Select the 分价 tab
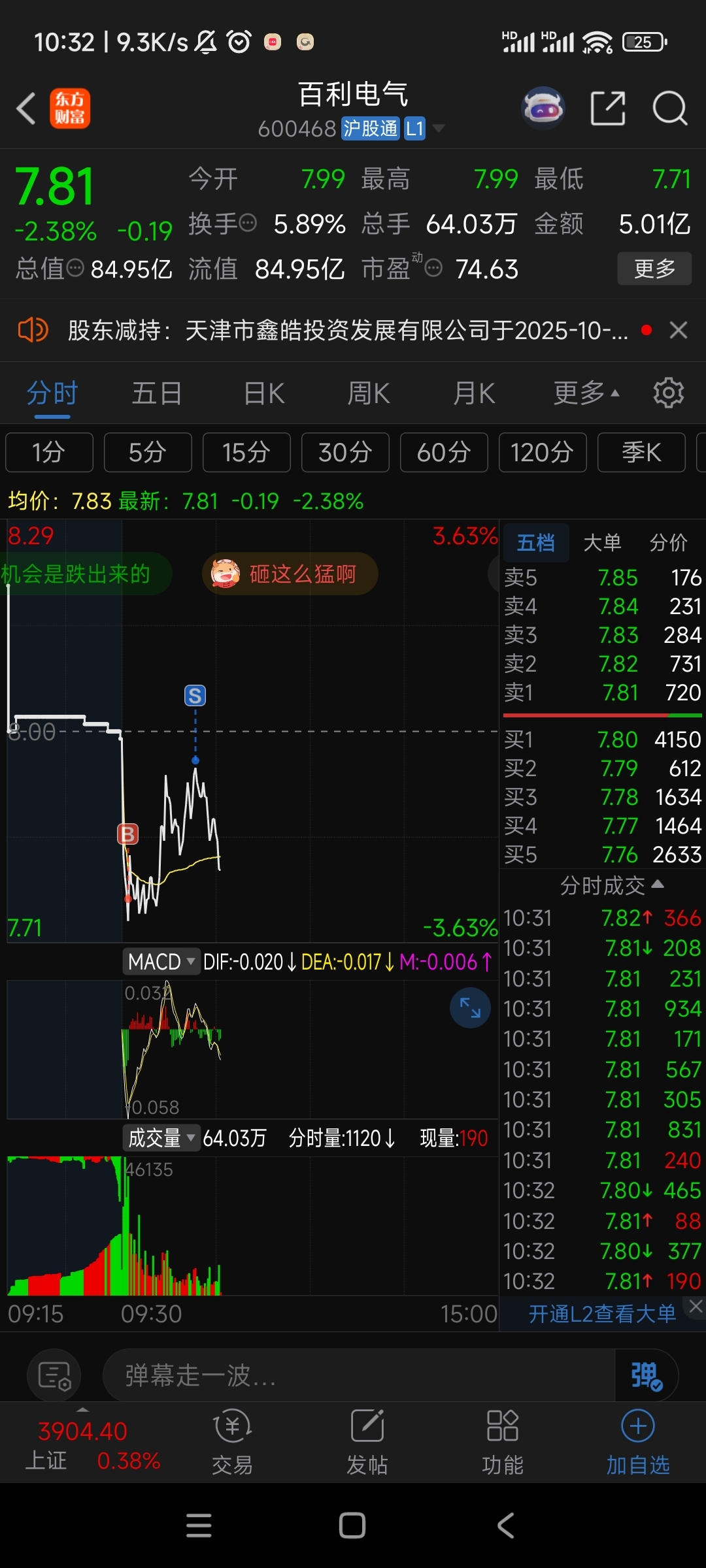This screenshot has height=1568, width=706. [668, 542]
